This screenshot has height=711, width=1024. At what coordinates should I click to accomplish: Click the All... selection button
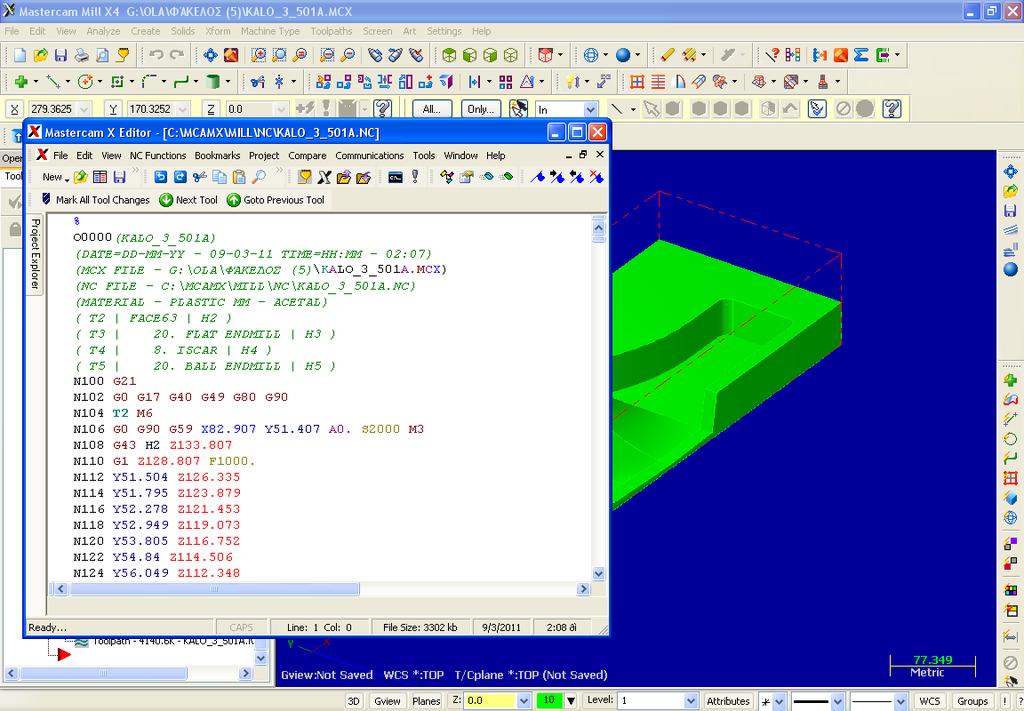coord(432,109)
